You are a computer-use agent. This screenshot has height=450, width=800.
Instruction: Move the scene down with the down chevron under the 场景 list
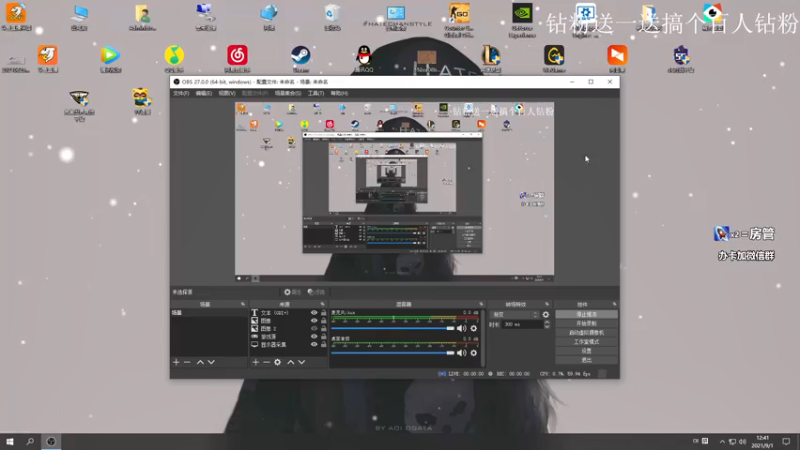point(211,362)
